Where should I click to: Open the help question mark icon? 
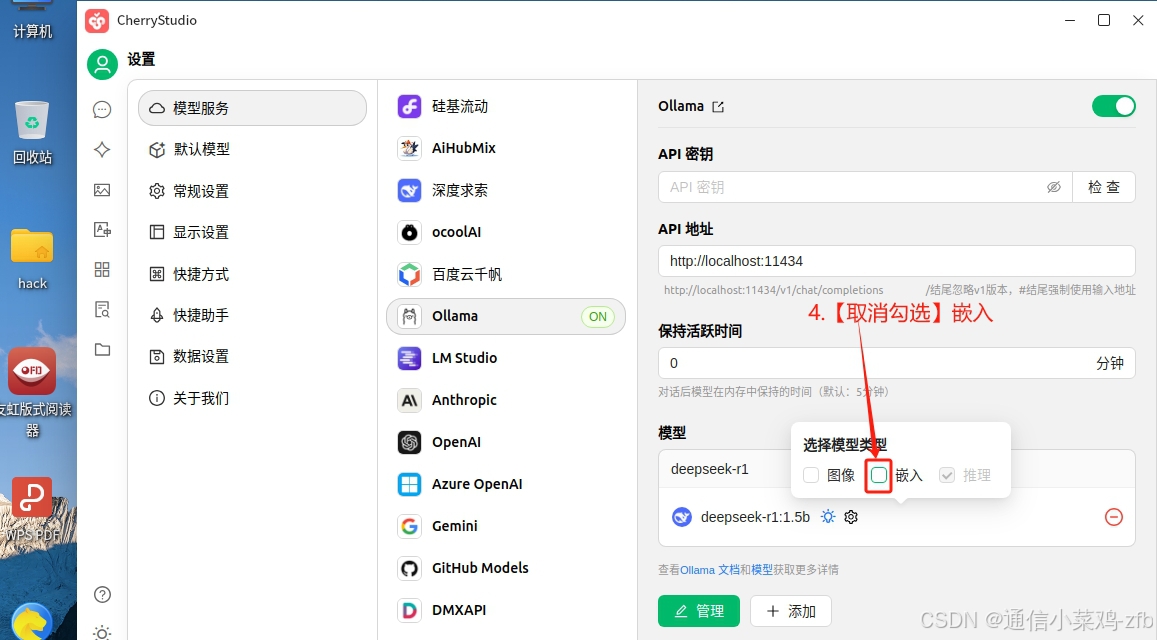[x=103, y=594]
